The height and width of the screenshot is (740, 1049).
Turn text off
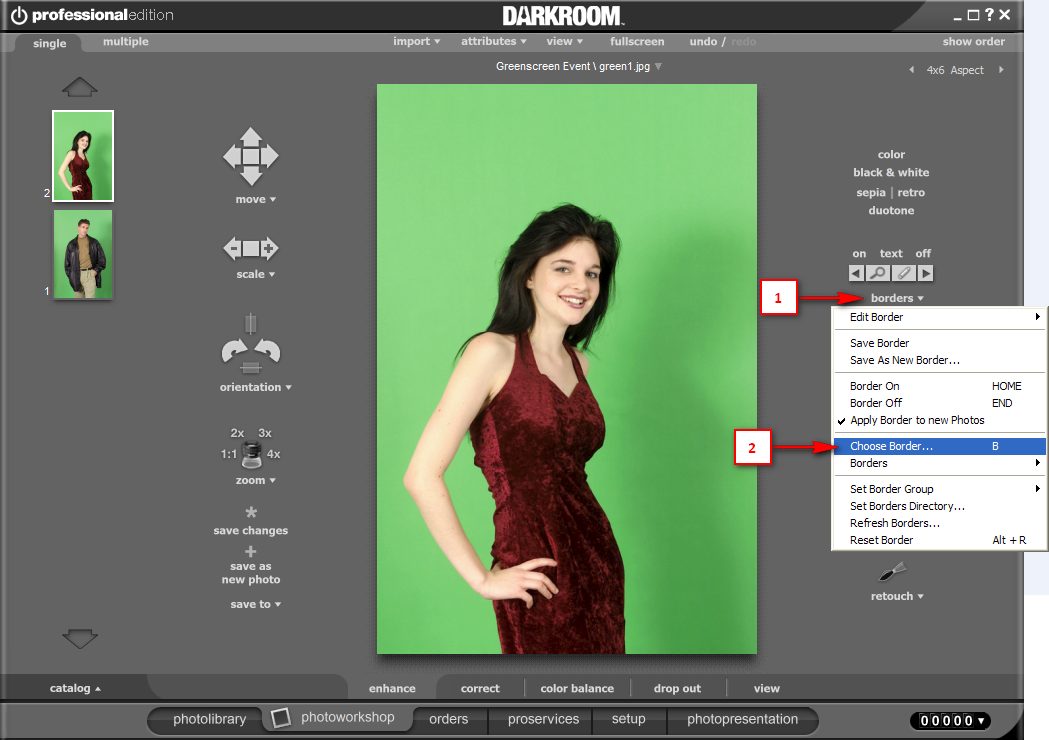pyautogui.click(x=923, y=254)
